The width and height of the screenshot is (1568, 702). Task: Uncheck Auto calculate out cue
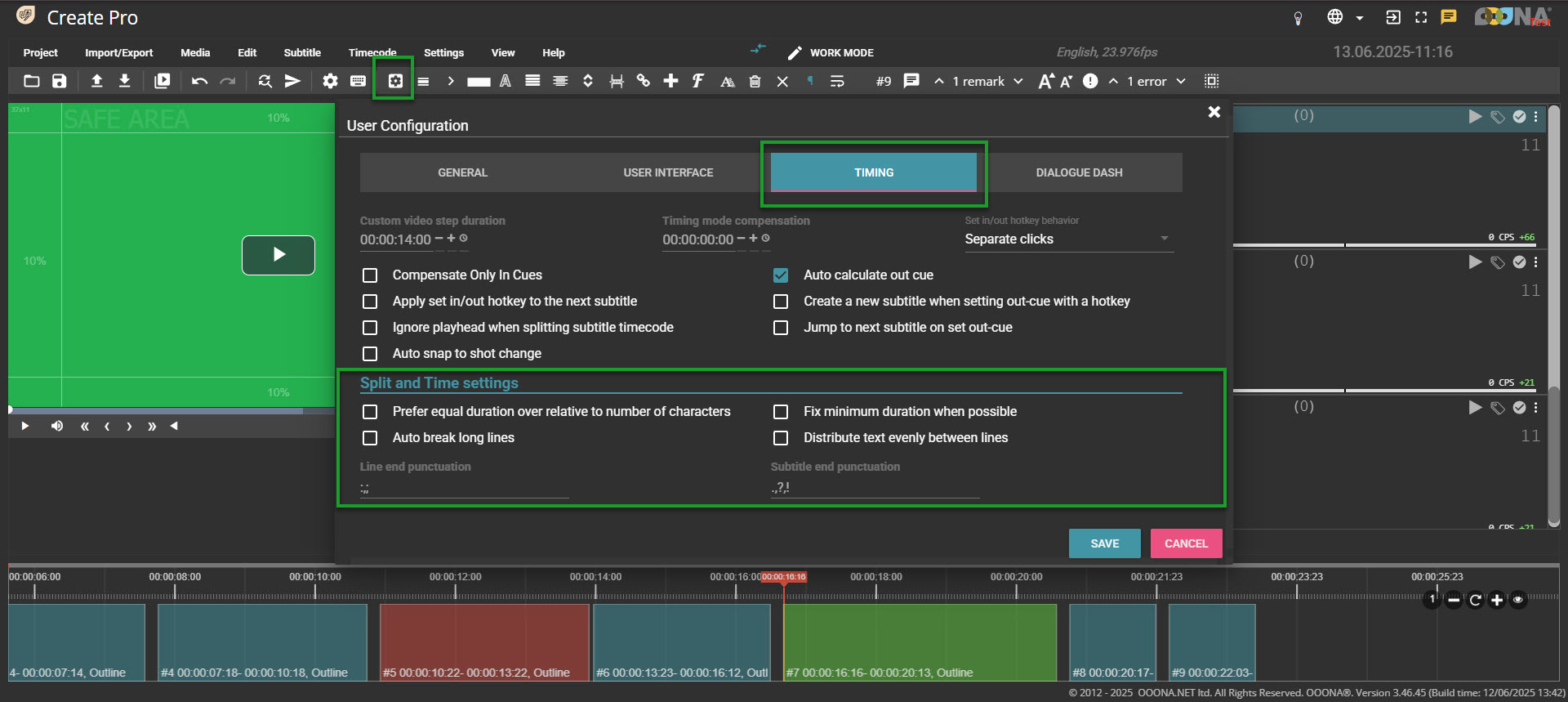pyautogui.click(x=781, y=275)
